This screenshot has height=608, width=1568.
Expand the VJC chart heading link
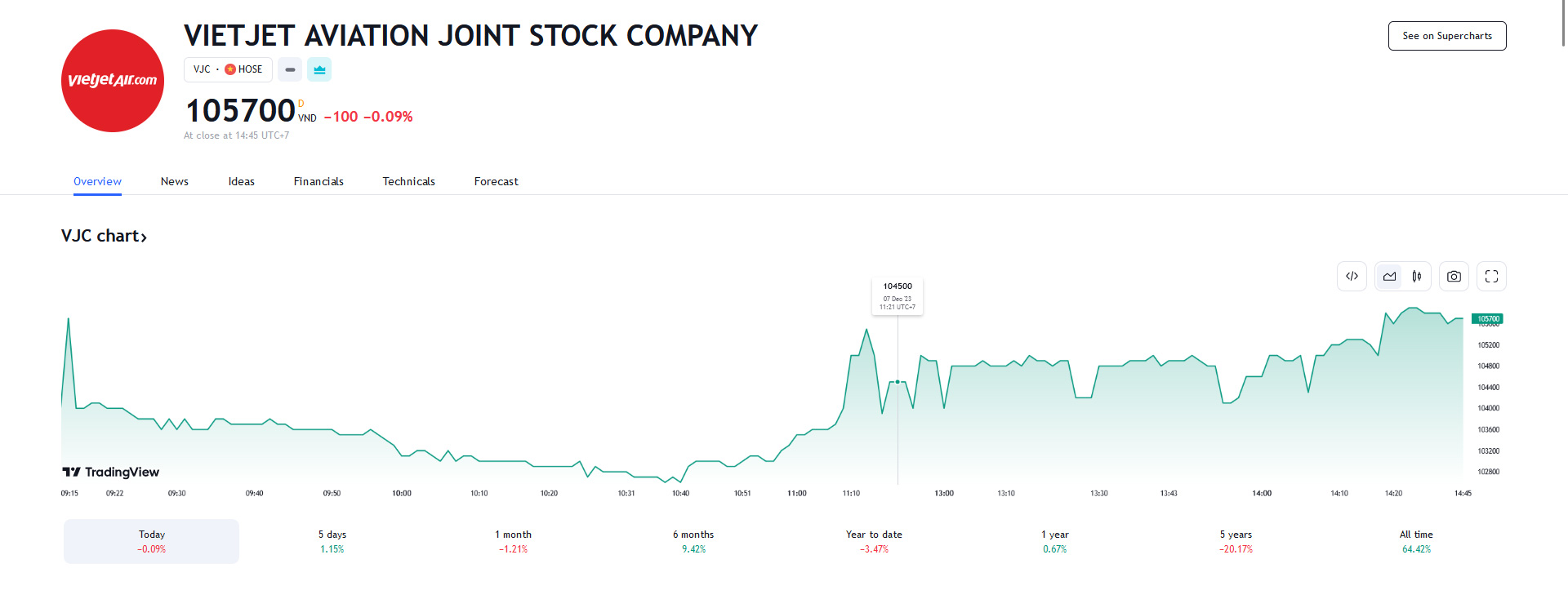coord(104,236)
